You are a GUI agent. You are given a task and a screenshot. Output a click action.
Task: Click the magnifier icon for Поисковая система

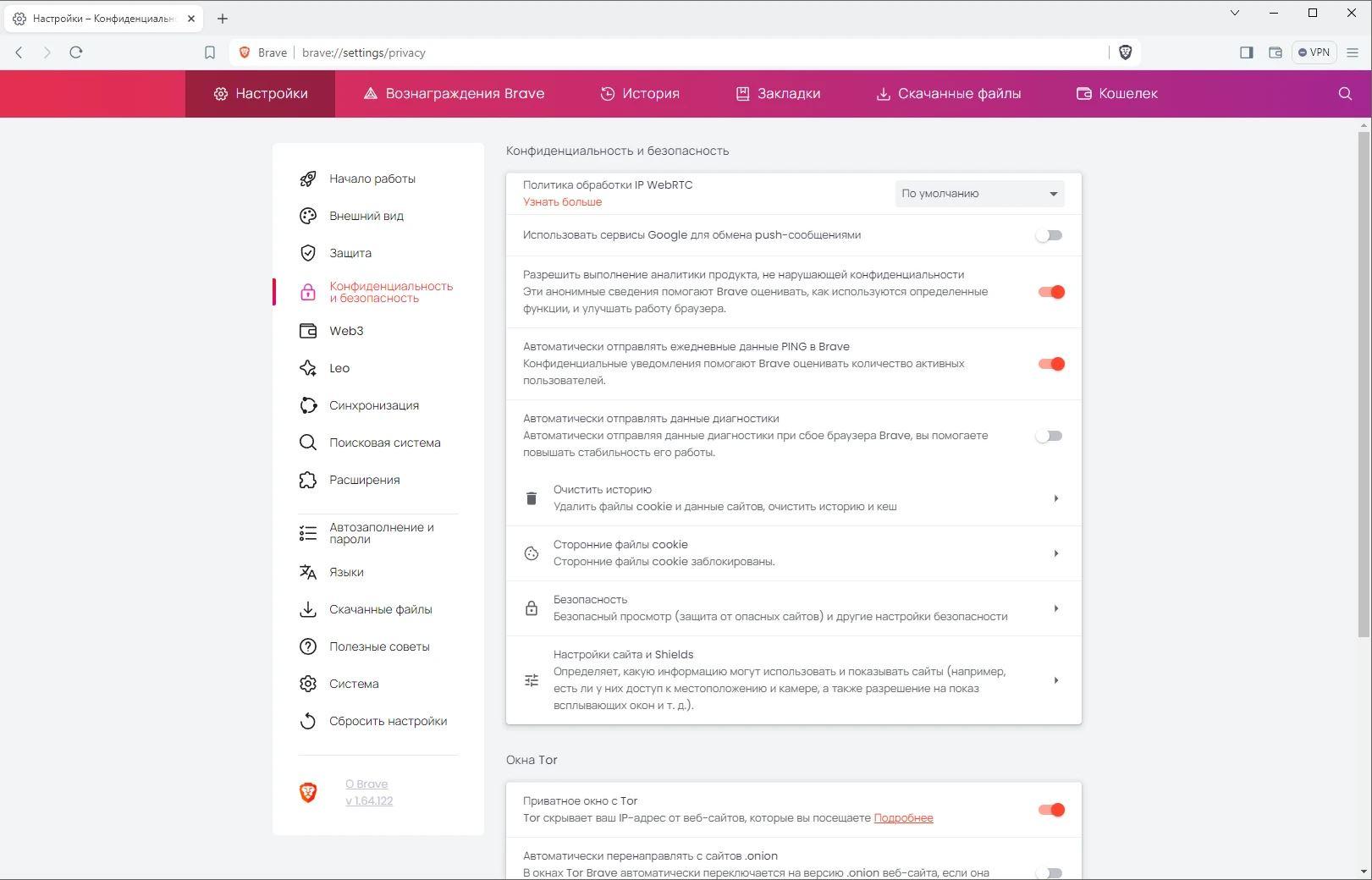click(308, 443)
